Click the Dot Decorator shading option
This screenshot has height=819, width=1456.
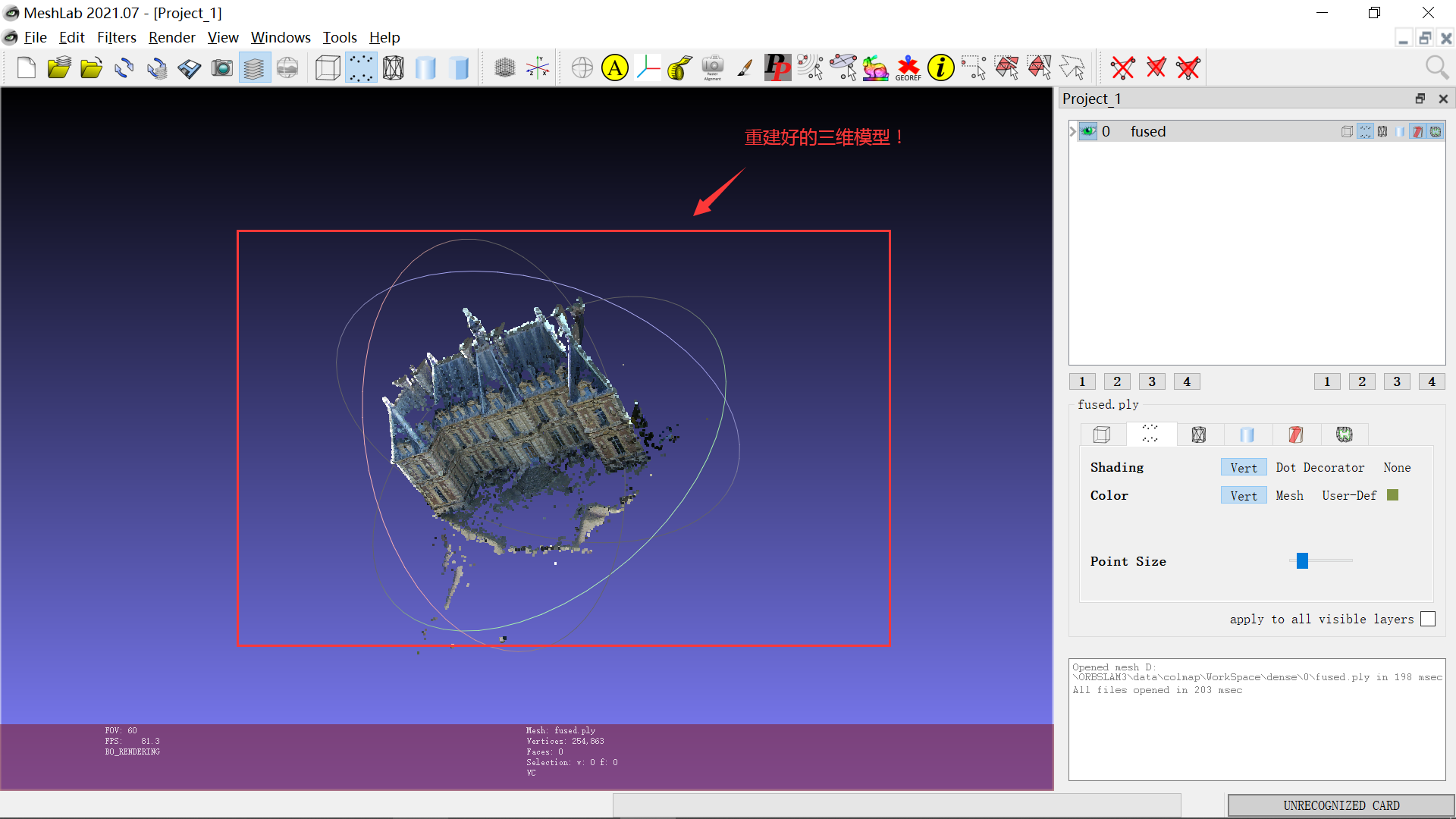(x=1319, y=467)
